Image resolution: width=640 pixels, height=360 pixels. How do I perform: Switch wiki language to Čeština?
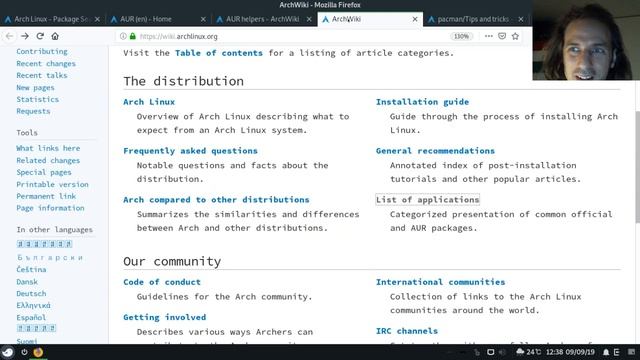(x=31, y=270)
